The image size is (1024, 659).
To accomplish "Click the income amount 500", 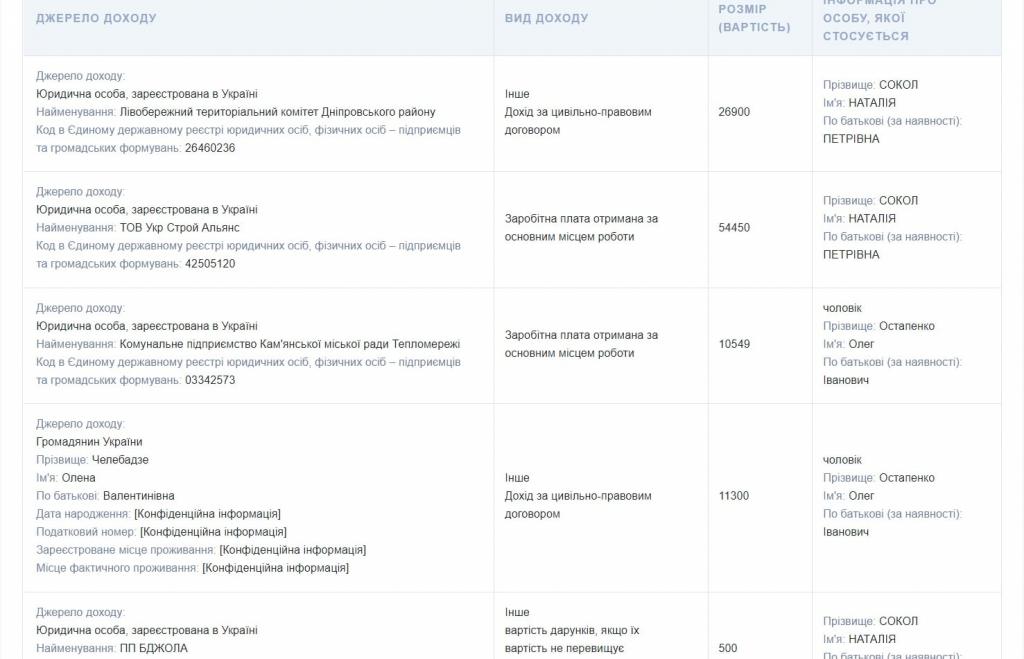I will click(728, 649).
